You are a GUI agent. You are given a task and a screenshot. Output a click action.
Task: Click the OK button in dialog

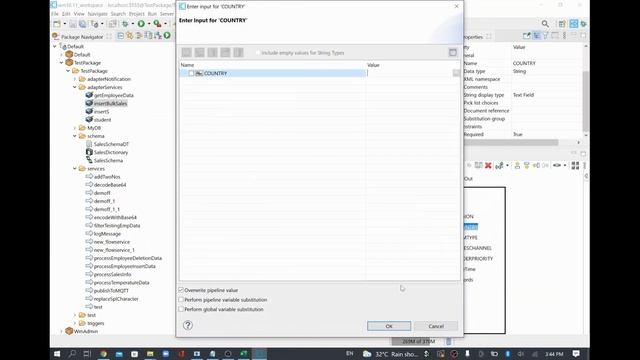click(x=389, y=326)
